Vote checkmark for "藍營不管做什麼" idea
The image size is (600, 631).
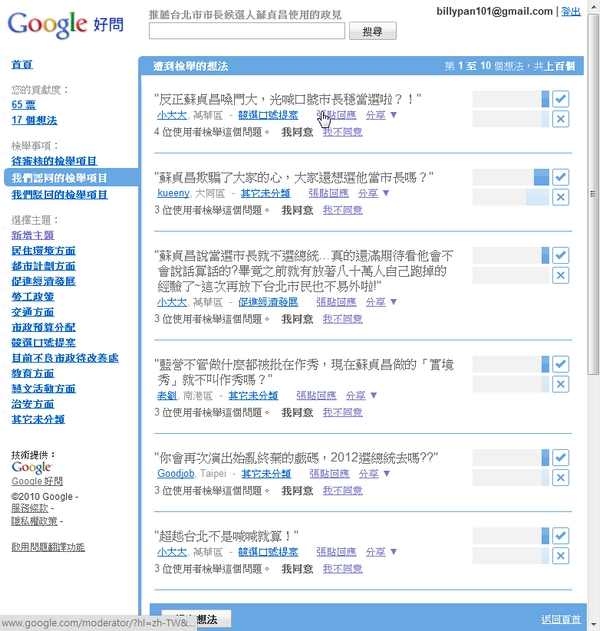click(561, 364)
